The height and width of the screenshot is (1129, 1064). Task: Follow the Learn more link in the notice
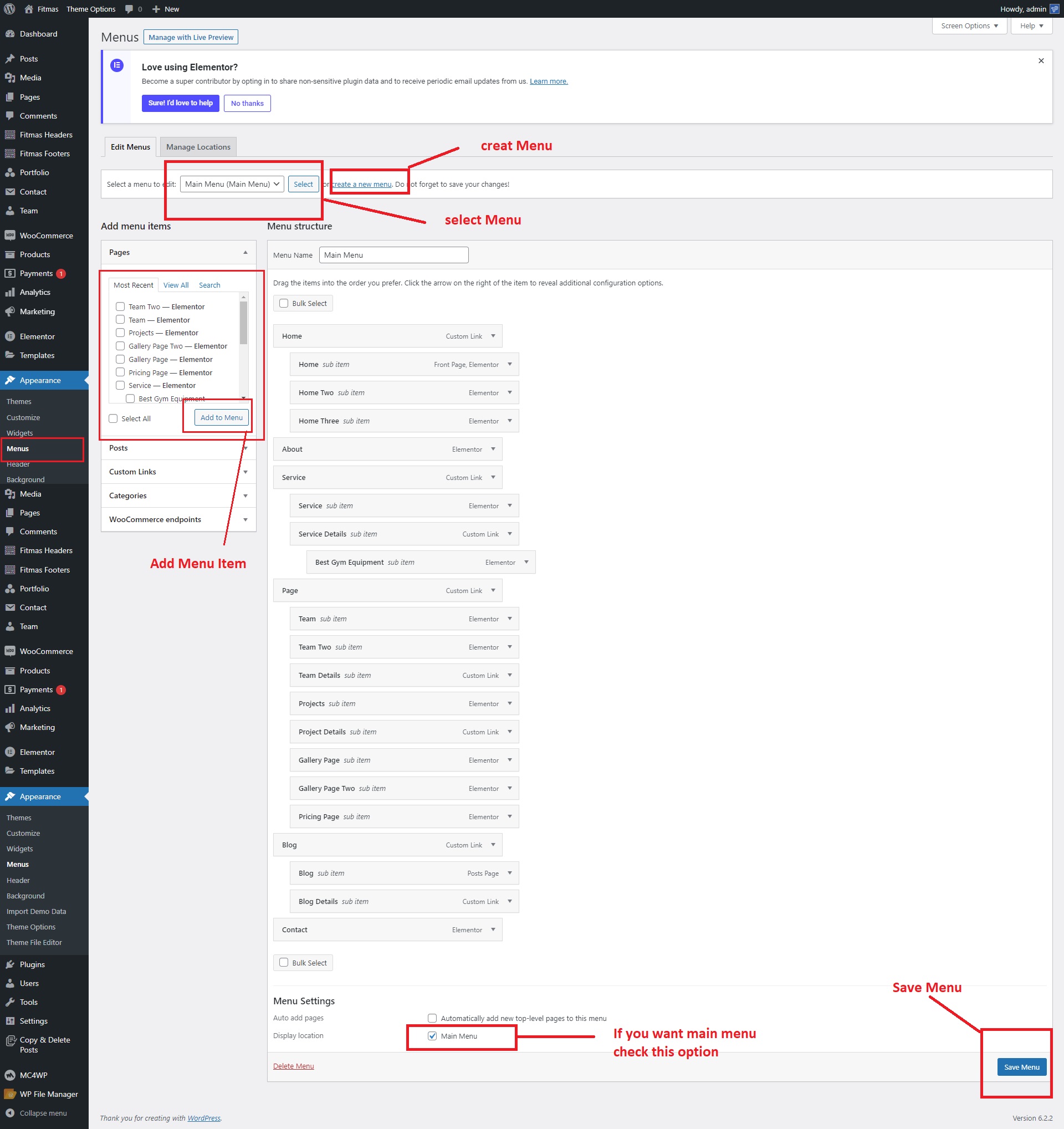tap(549, 81)
